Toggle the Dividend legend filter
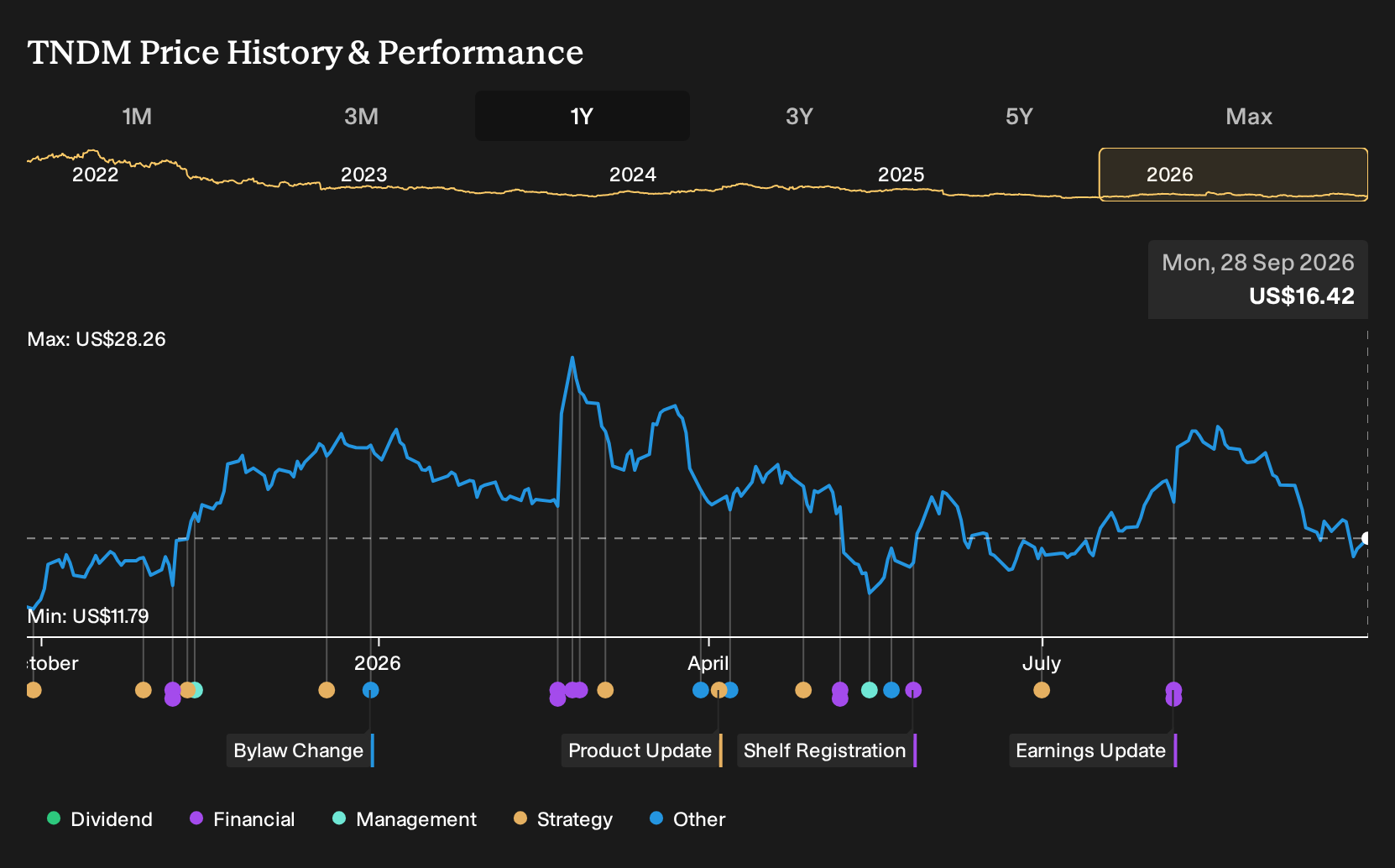This screenshot has height=868, width=1395. coord(100,819)
